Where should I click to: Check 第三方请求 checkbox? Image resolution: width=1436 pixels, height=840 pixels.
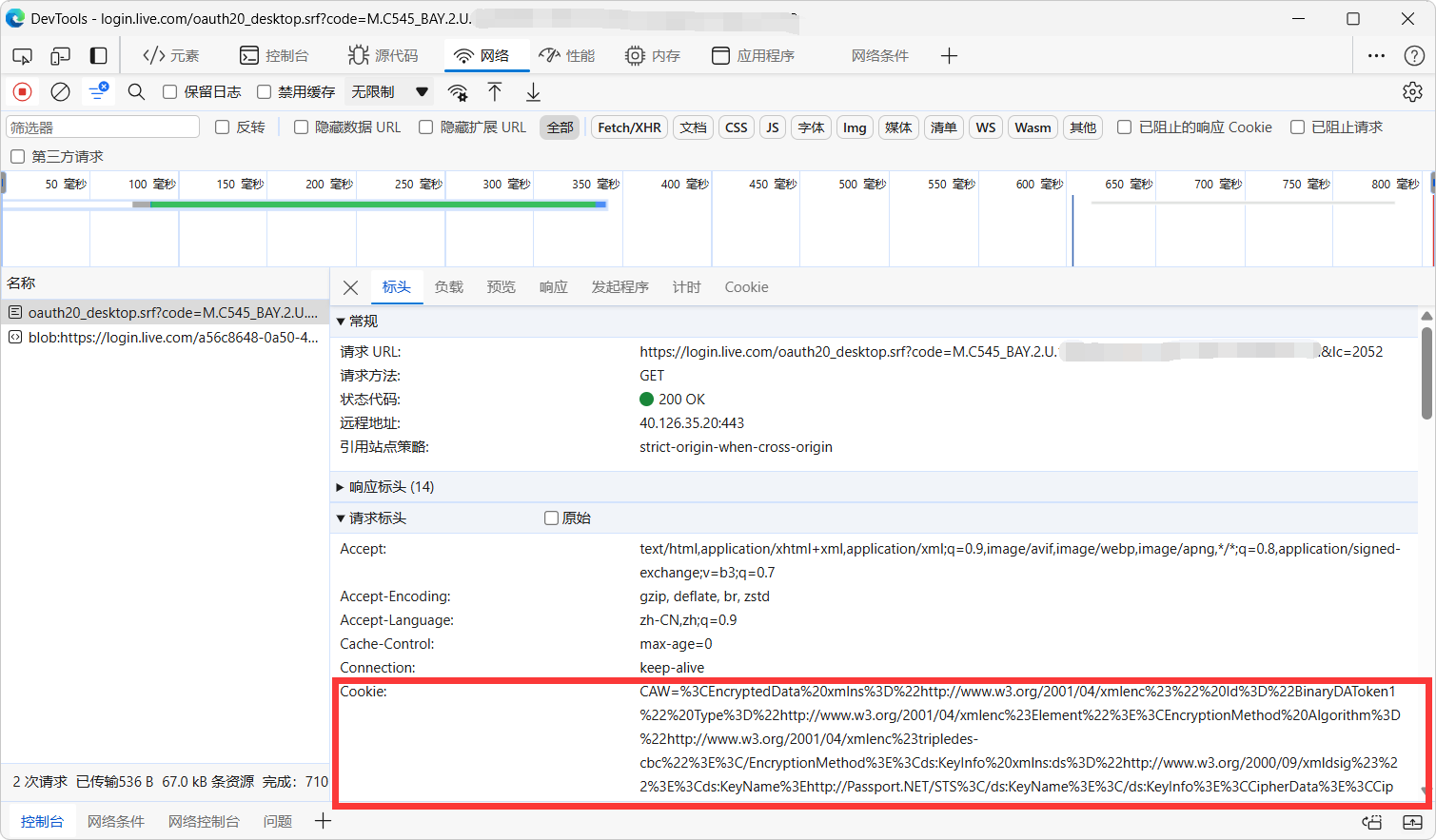(17, 157)
